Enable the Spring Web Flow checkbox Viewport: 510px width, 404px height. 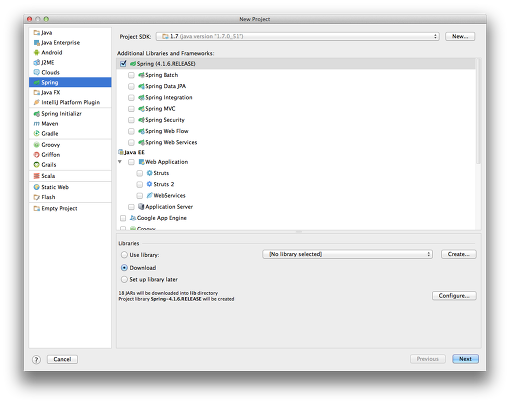[x=131, y=131]
